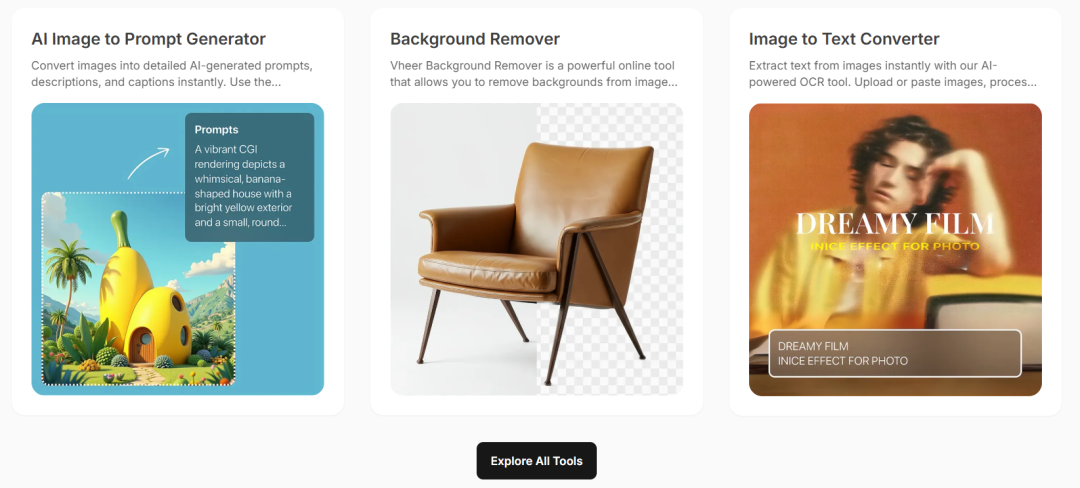Click the Dreamy Film poster thumbnail
1080x488 pixels.
coord(895,249)
